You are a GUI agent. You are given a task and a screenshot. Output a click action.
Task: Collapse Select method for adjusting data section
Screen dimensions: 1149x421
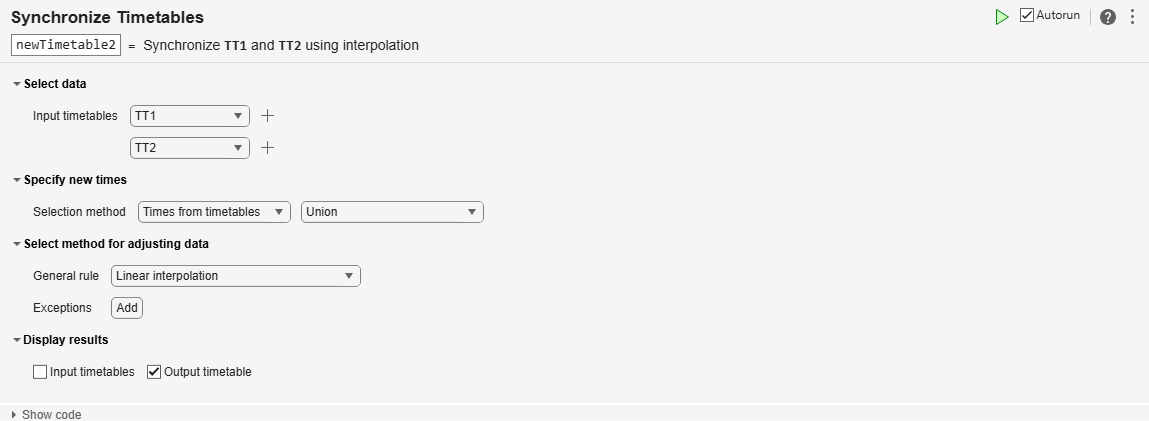click(x=17, y=245)
